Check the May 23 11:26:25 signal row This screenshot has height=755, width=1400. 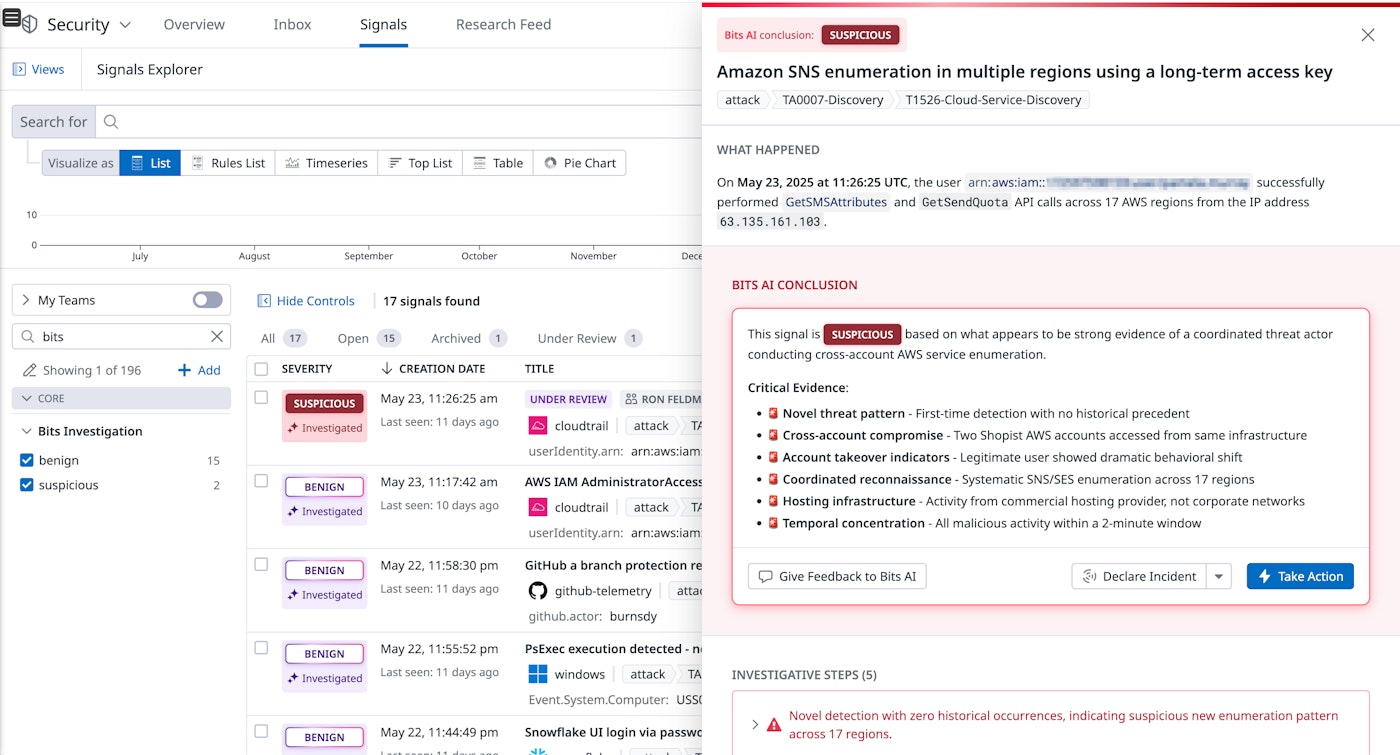(261, 397)
